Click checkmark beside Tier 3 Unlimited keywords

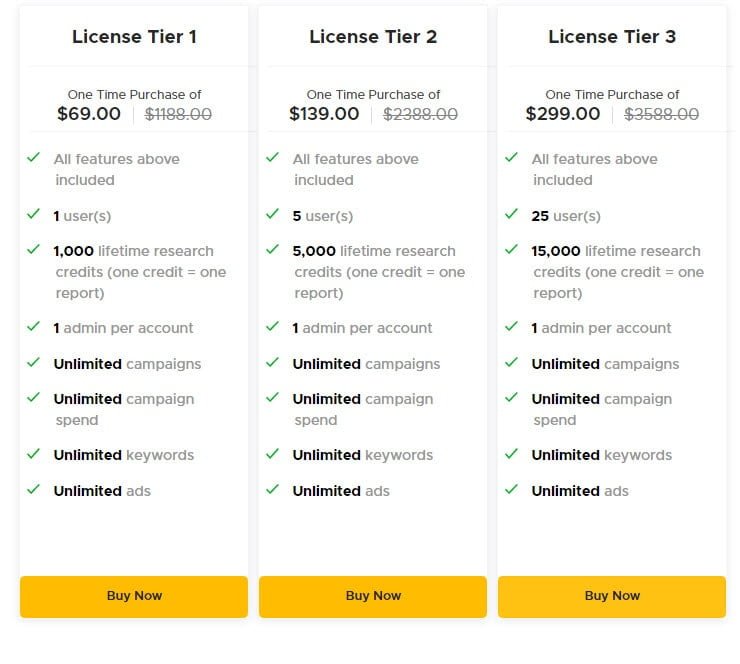(512, 454)
